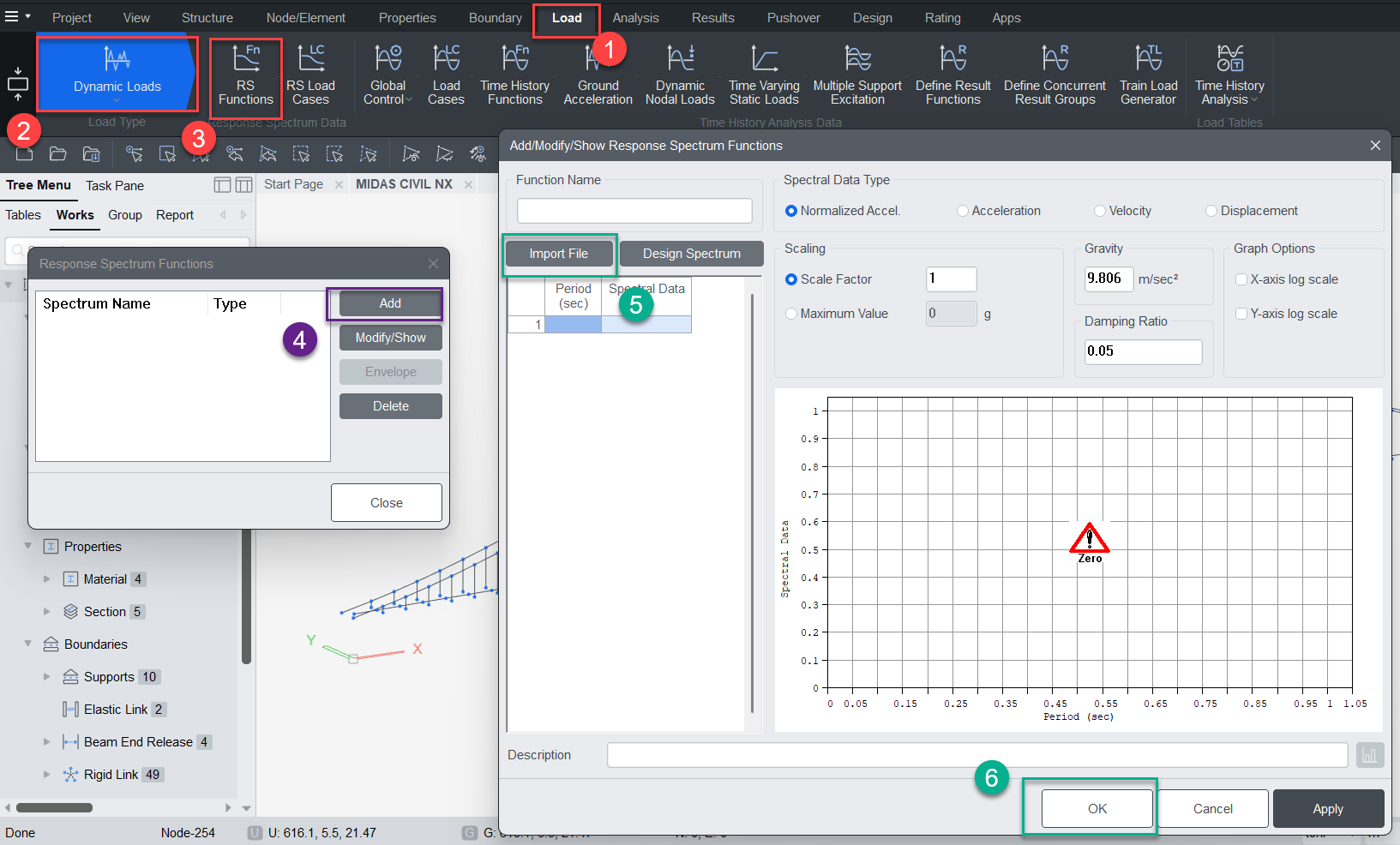Click the Design Spectrum button
The height and width of the screenshot is (845, 1400).
point(691,254)
